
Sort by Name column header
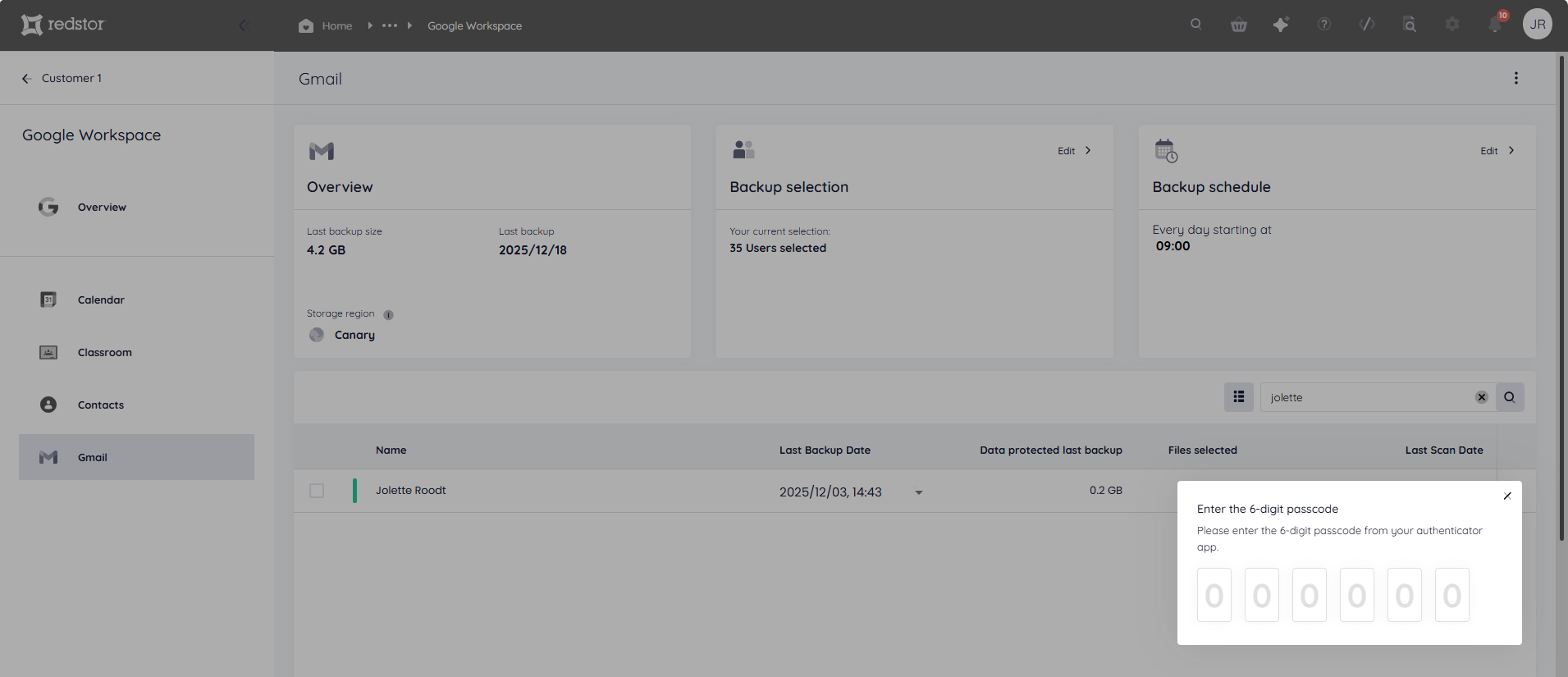[391, 450]
